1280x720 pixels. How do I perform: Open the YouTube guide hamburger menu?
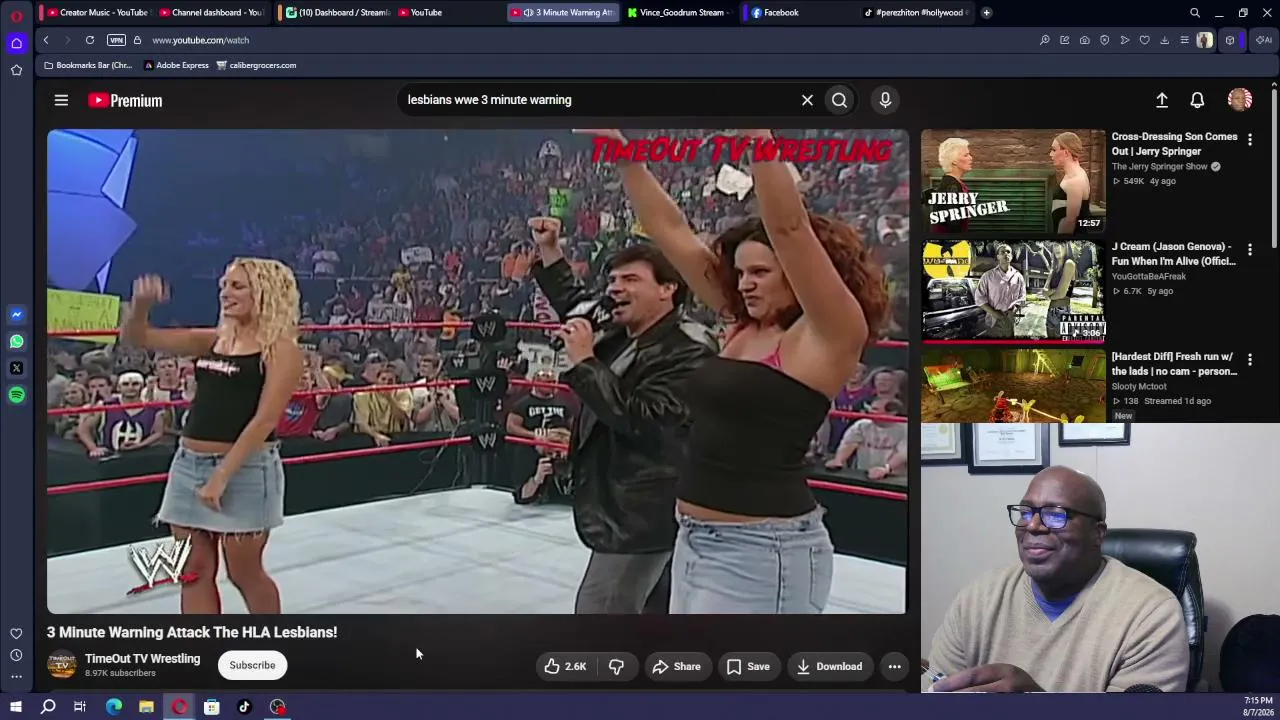point(61,100)
